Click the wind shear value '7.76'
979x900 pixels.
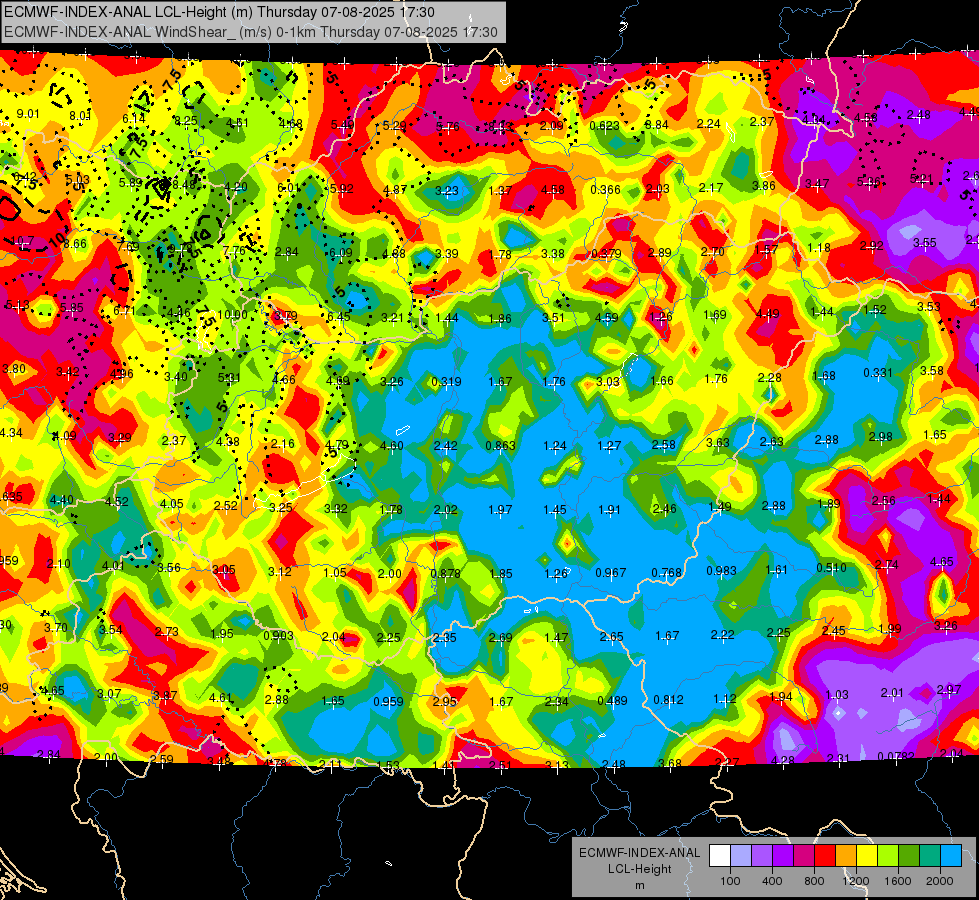(x=234, y=250)
